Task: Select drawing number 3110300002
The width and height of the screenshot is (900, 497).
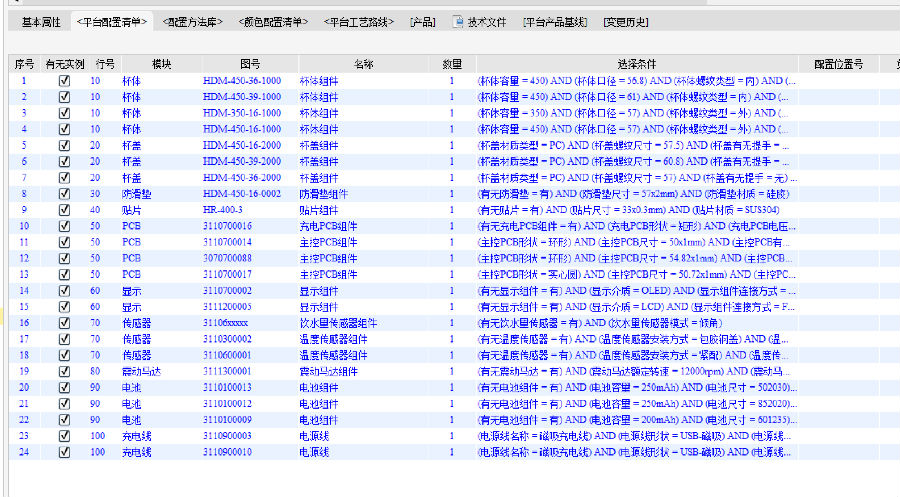Action: coord(227,339)
